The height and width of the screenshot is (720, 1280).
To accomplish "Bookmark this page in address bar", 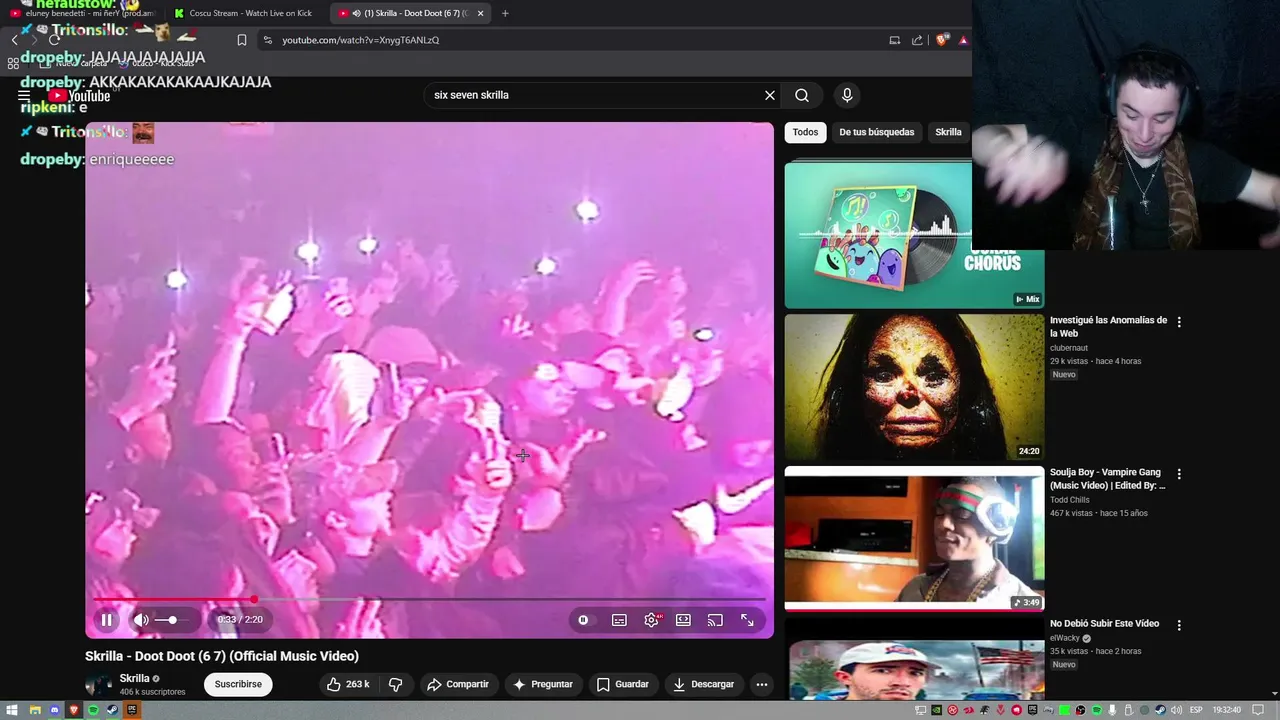I will pos(242,40).
